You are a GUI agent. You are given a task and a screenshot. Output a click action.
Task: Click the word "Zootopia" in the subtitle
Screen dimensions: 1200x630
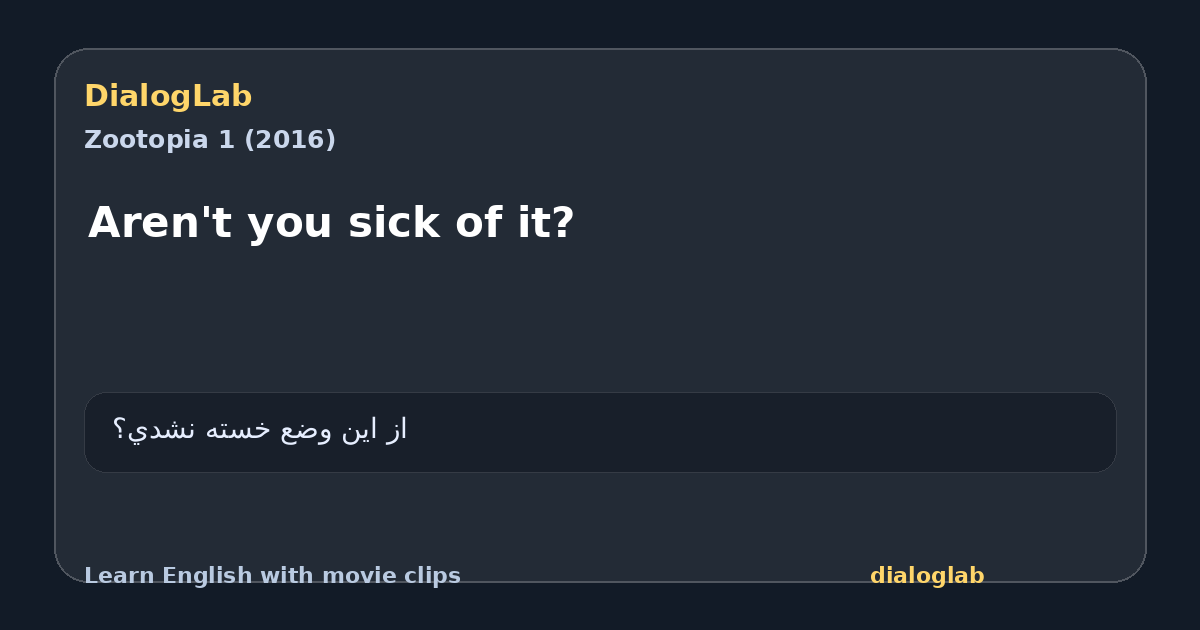pyautogui.click(x=146, y=140)
